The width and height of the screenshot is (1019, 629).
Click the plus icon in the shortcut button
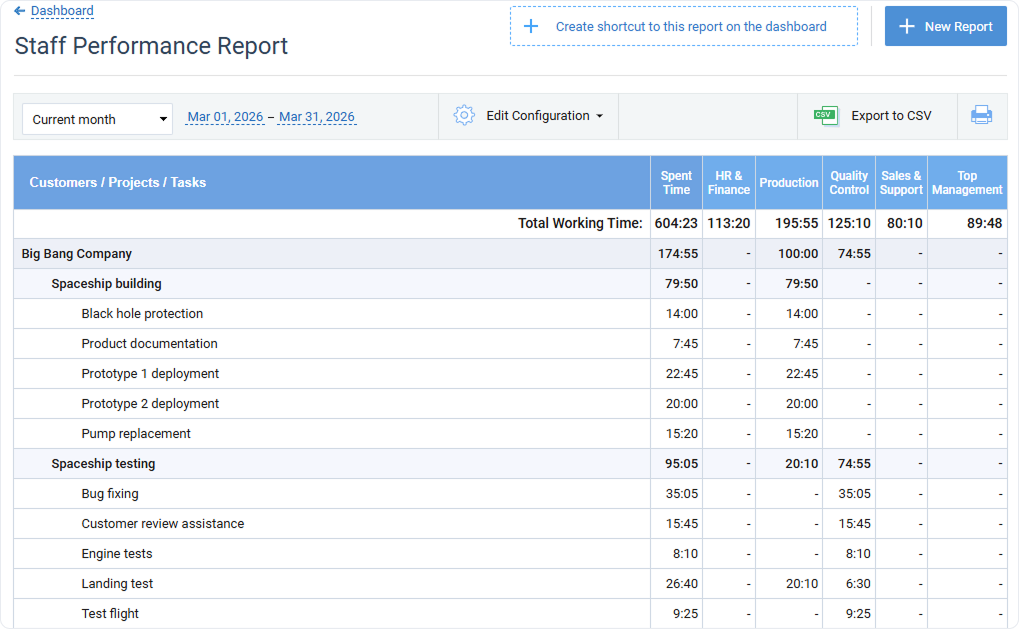(531, 25)
